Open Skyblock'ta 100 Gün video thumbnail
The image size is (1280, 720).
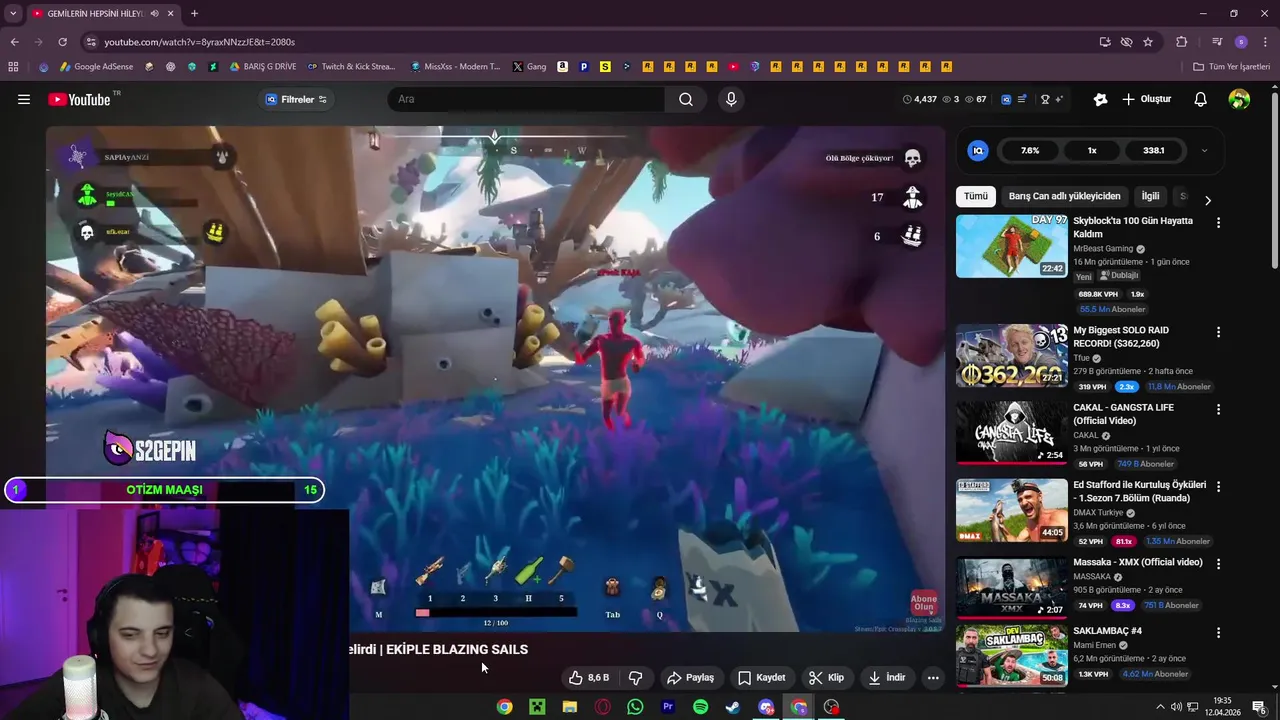(x=1011, y=246)
